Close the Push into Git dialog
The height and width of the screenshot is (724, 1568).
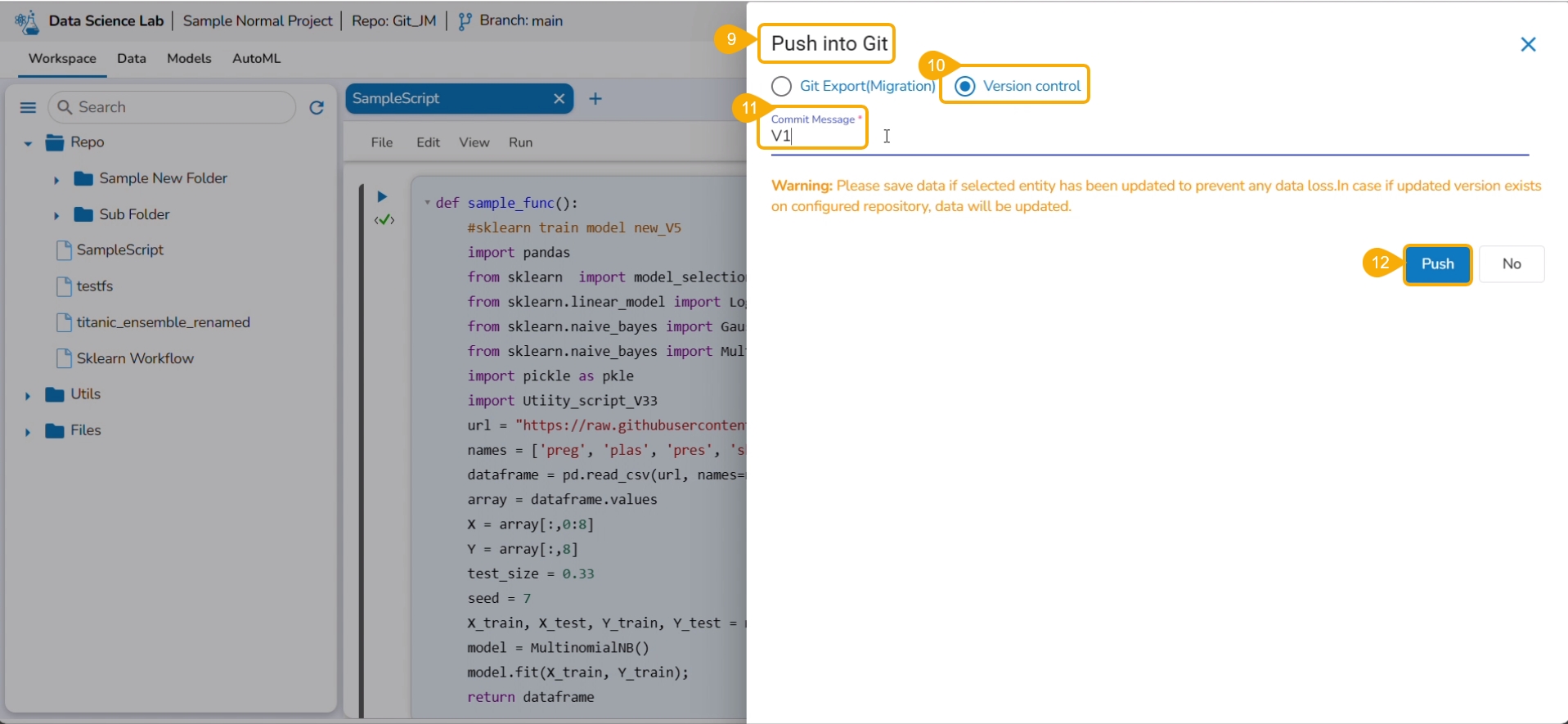(x=1528, y=44)
